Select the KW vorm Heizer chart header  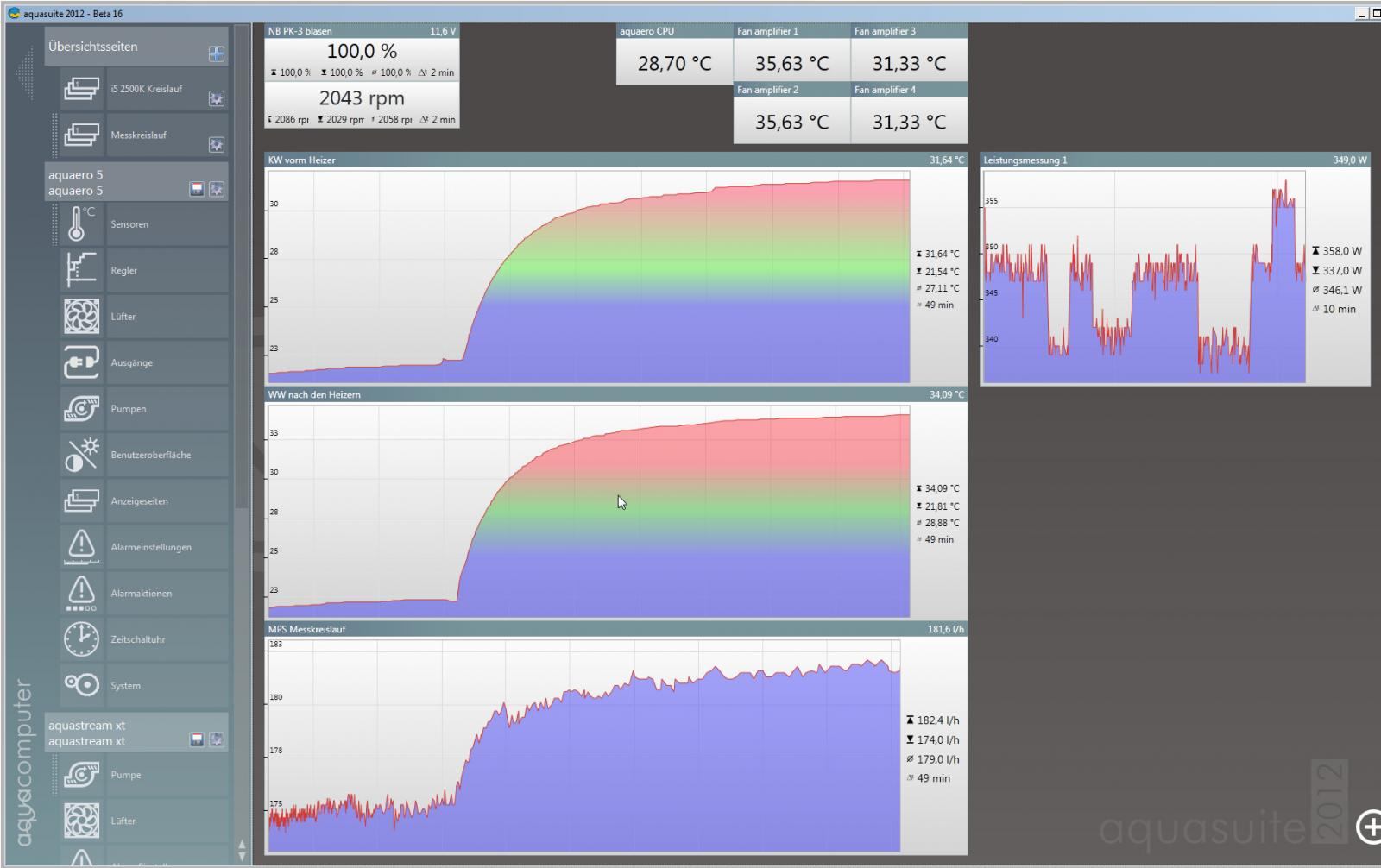(x=615, y=160)
